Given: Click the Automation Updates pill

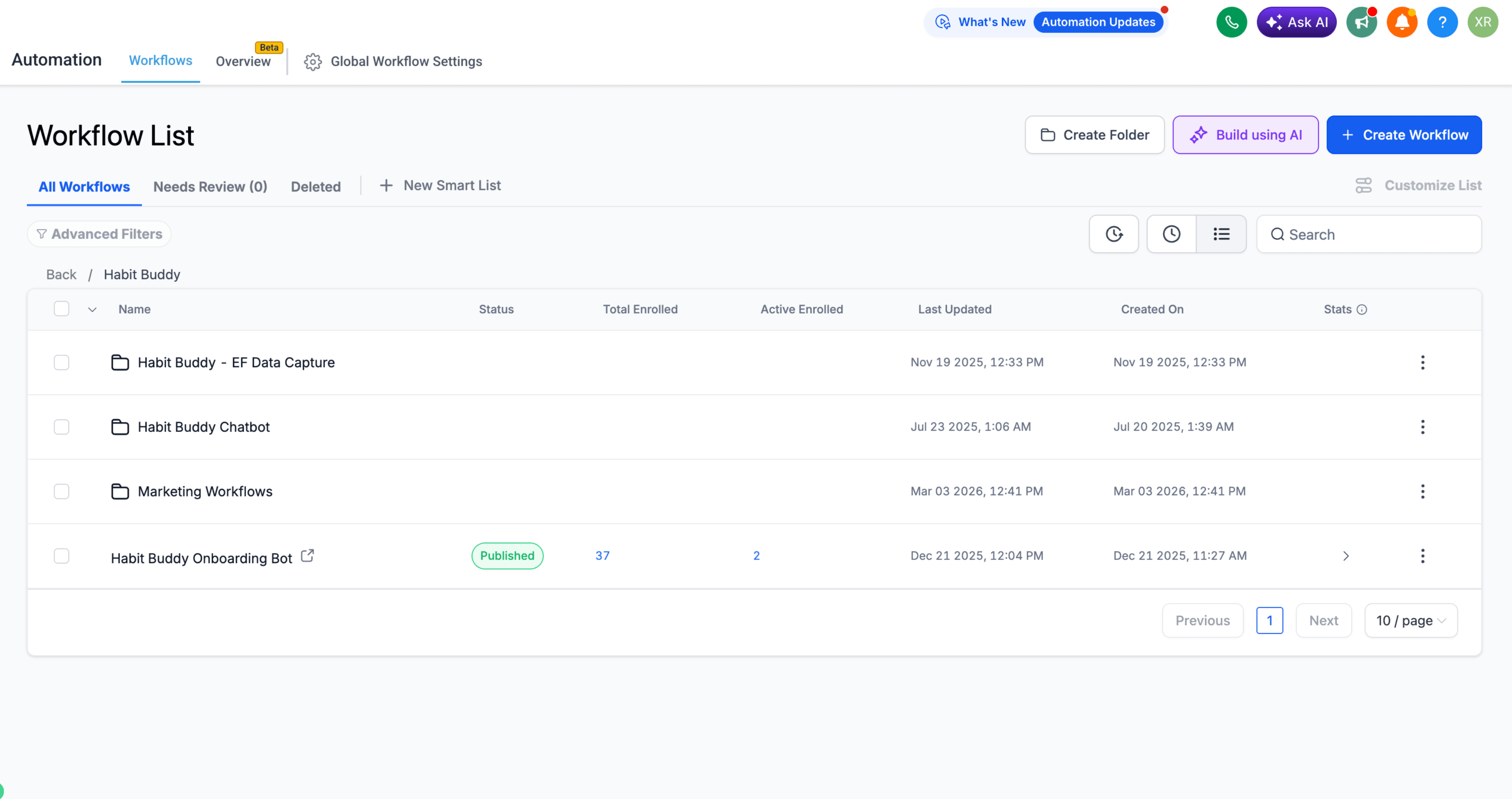Looking at the screenshot, I should click(x=1098, y=22).
